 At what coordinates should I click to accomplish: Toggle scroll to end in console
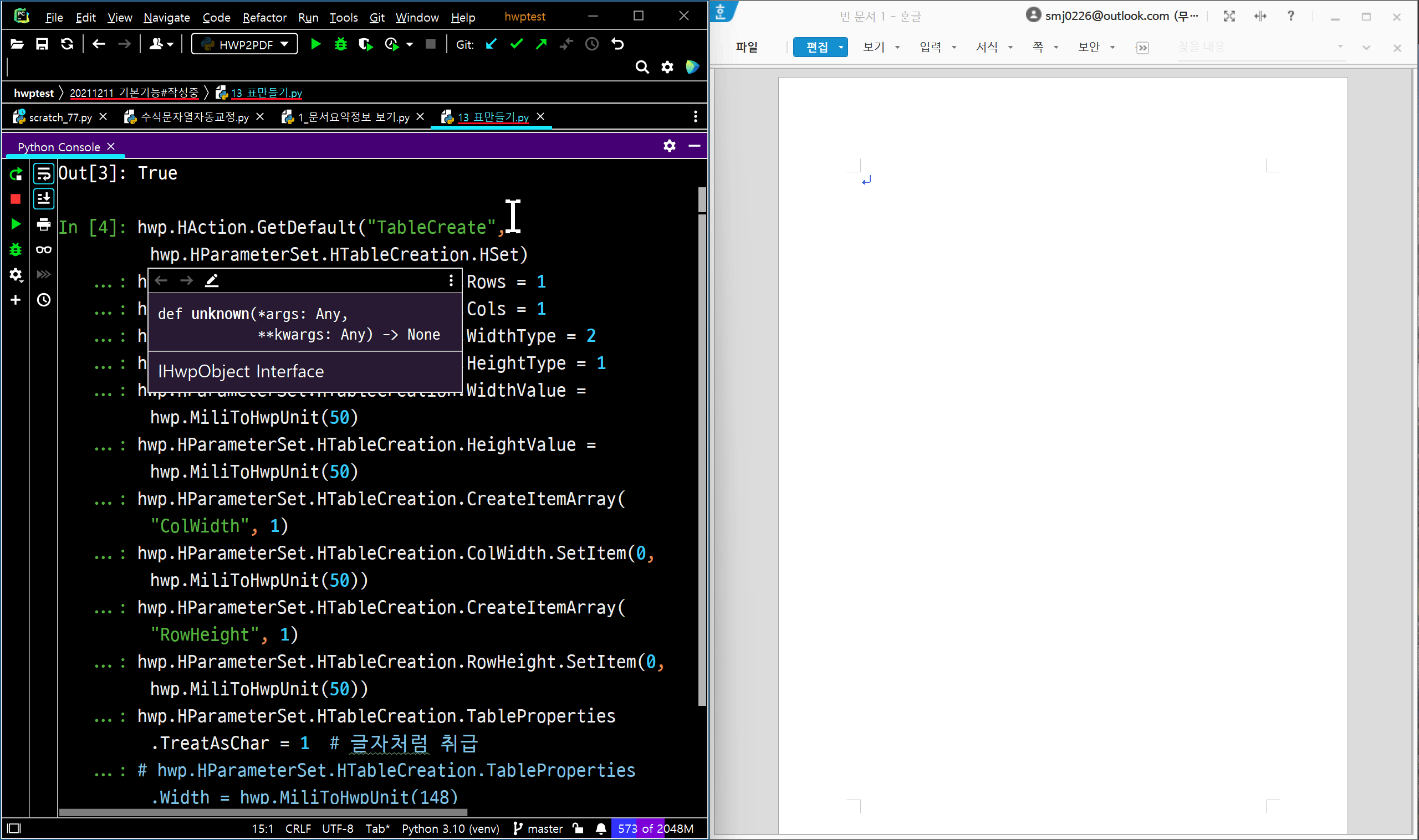[x=44, y=199]
